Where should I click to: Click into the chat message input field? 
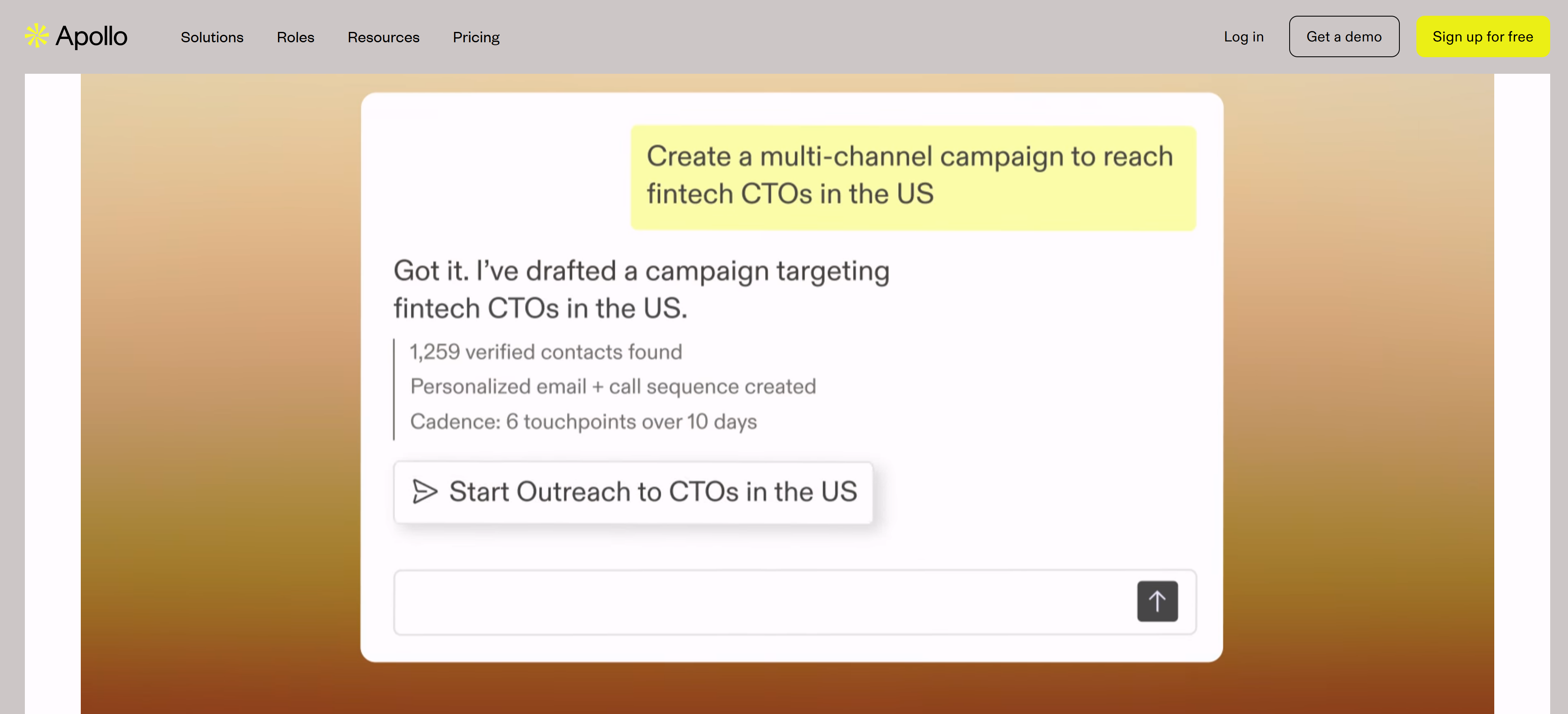click(761, 602)
